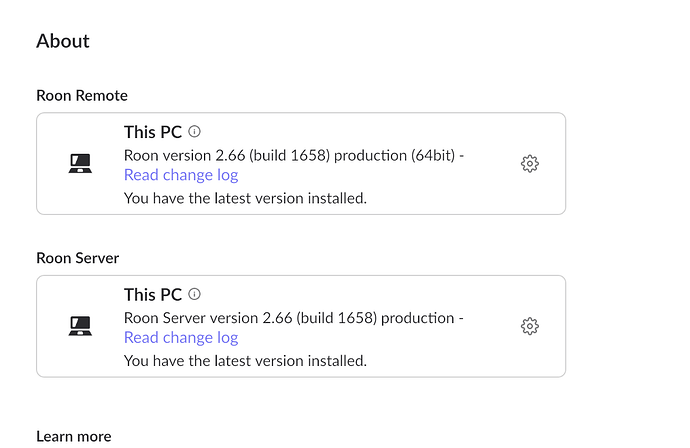Click the latest-version status in Roon Server card

pos(245,360)
